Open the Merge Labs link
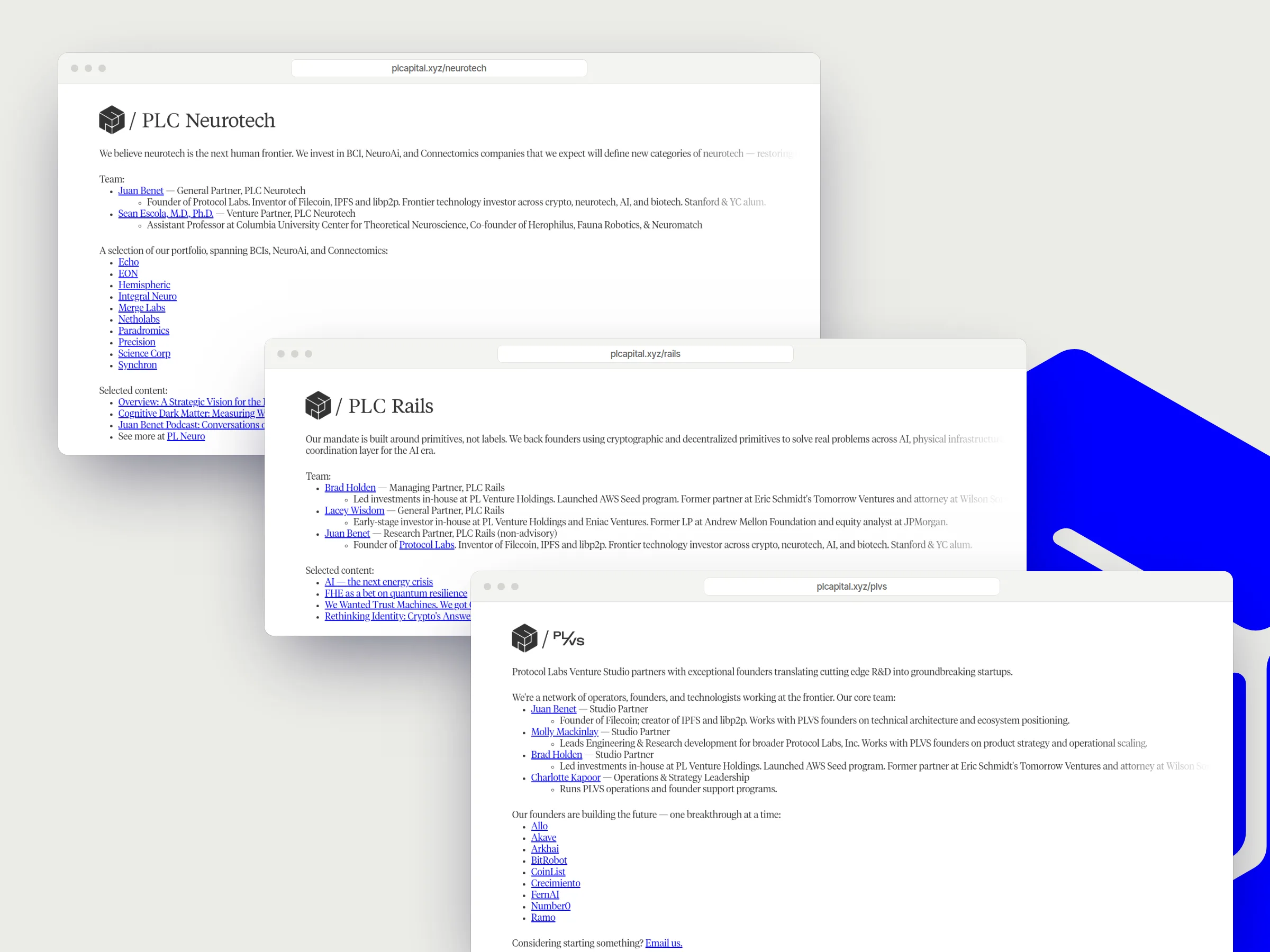This screenshot has height=952, width=1270. [142, 308]
